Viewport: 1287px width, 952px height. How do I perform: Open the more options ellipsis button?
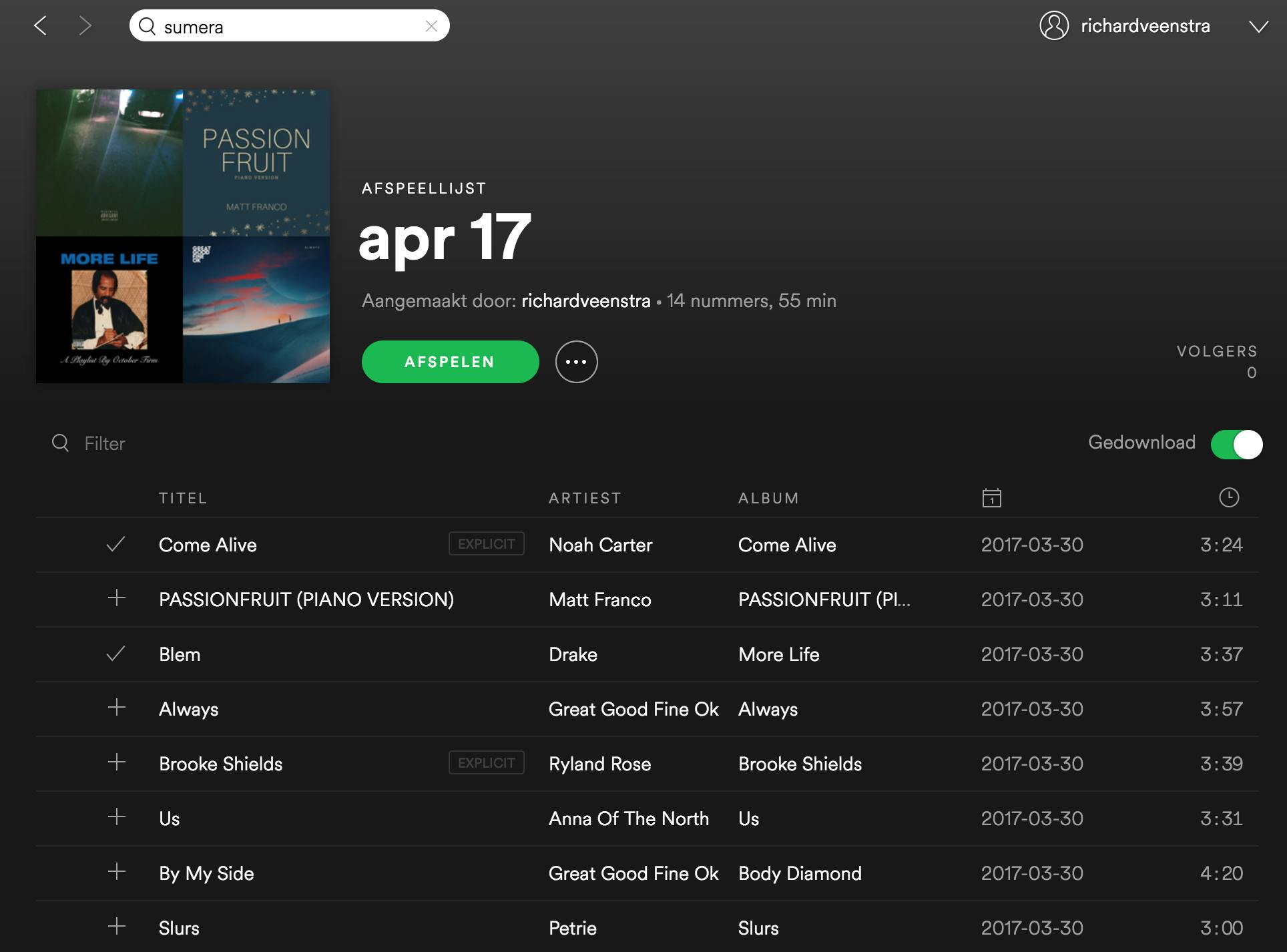(576, 362)
